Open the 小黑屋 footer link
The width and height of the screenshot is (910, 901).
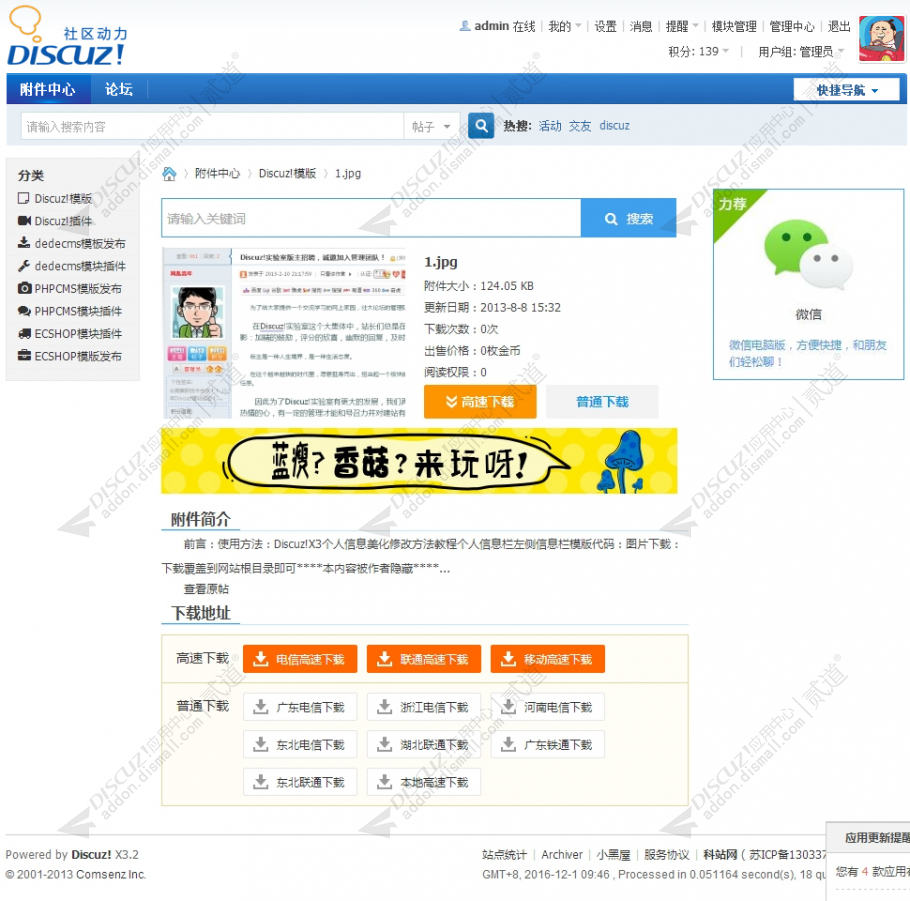click(613, 855)
